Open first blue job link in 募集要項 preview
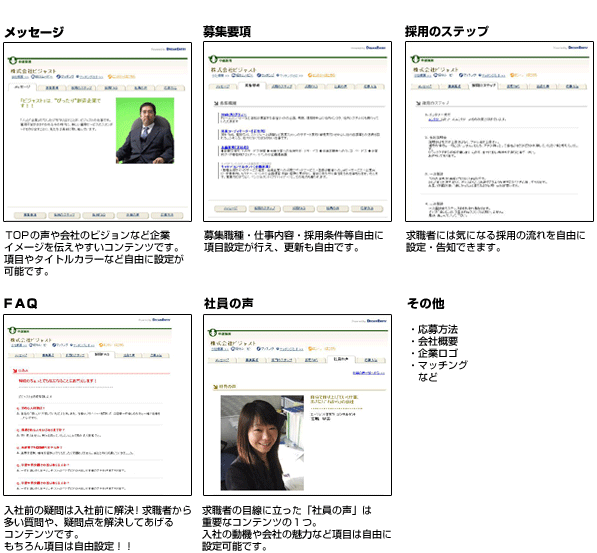 [233, 114]
